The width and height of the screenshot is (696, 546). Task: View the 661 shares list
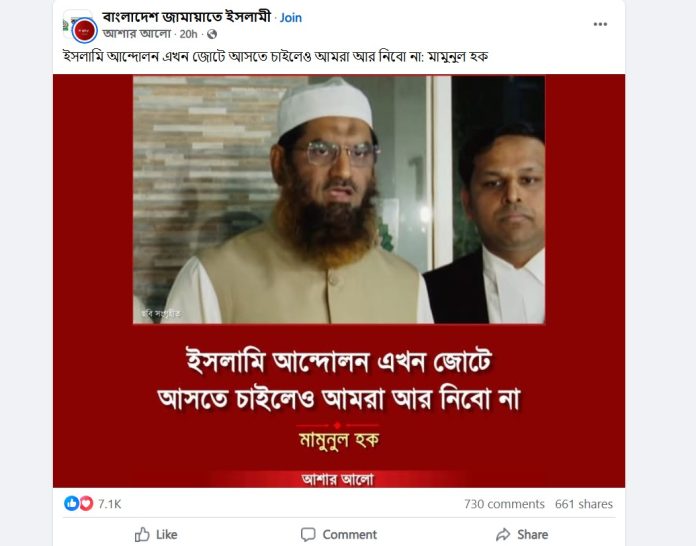coord(584,504)
